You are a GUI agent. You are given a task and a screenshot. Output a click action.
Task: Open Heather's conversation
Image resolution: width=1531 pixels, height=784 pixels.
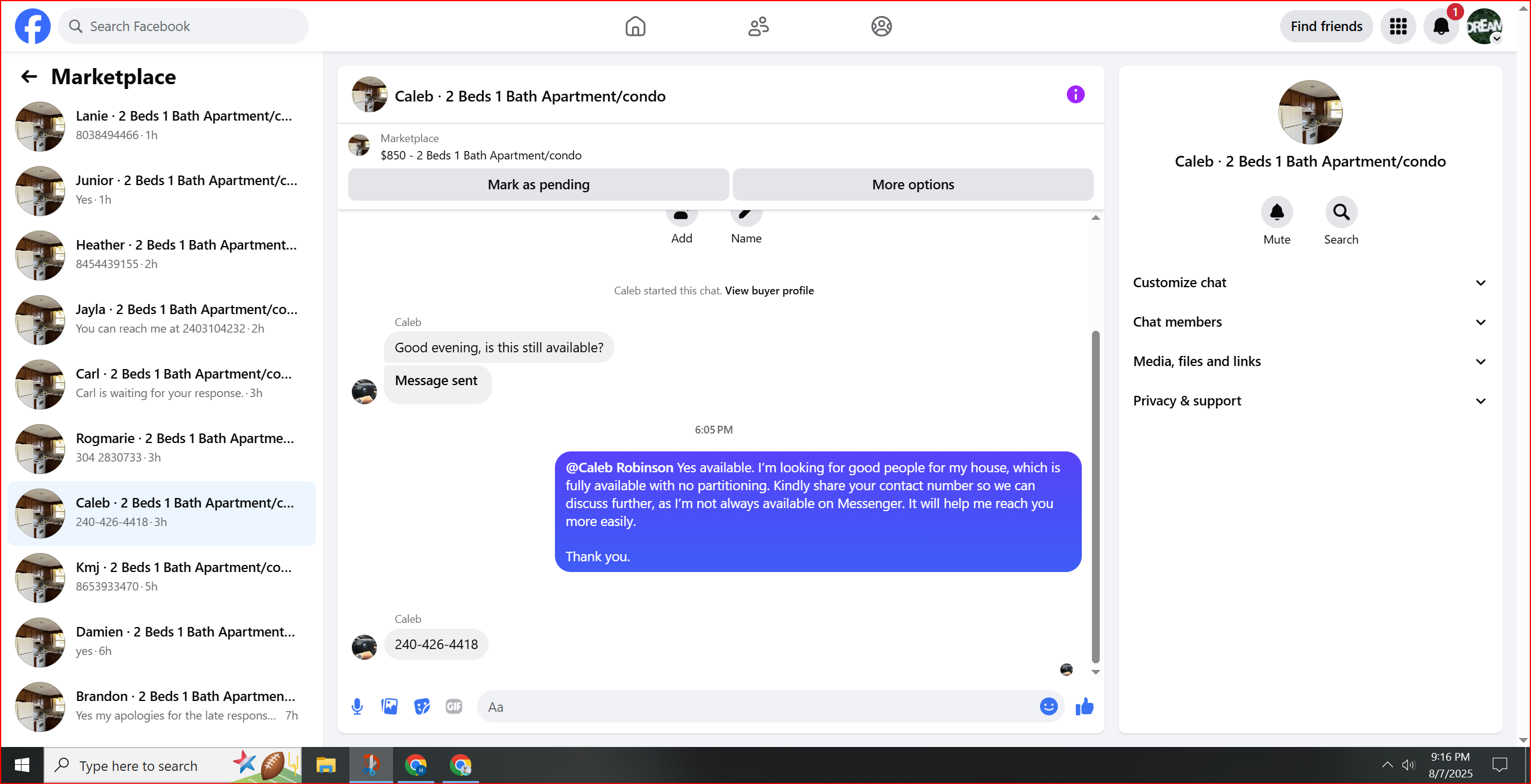162,254
